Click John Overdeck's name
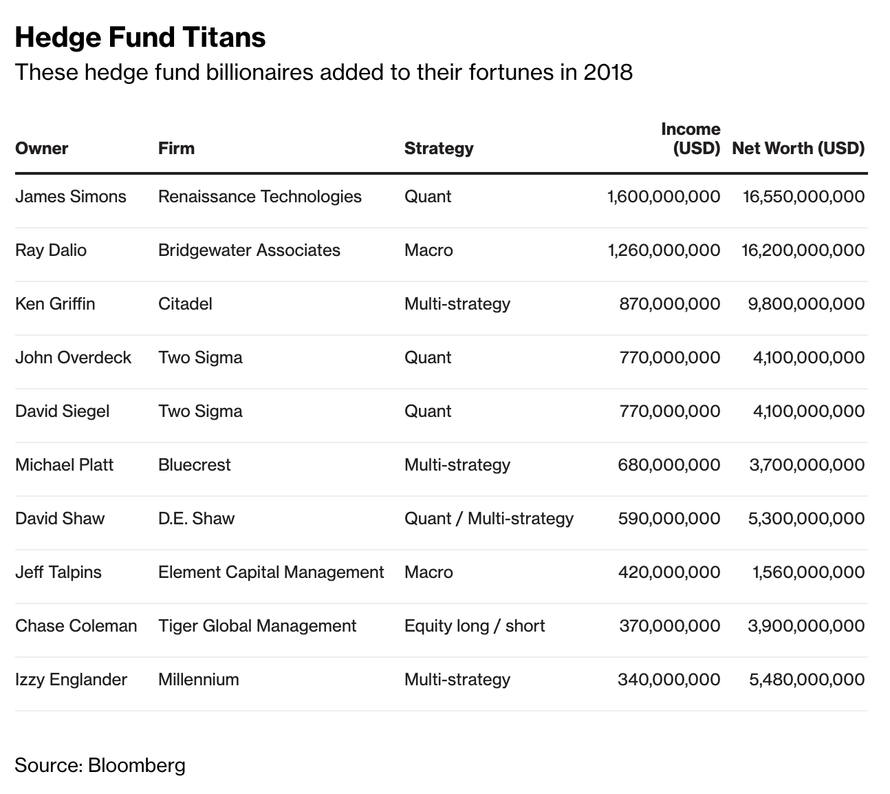The height and width of the screenshot is (794, 890). click(x=73, y=358)
